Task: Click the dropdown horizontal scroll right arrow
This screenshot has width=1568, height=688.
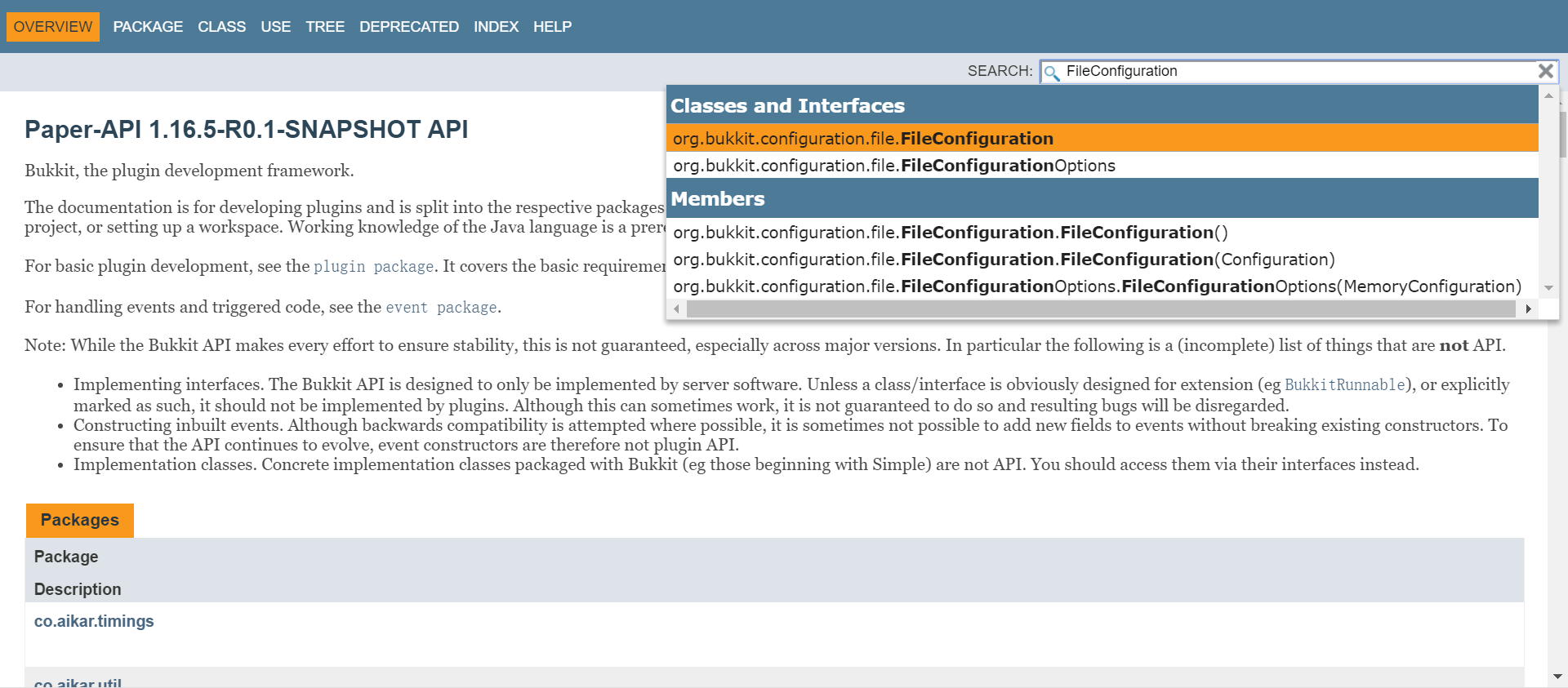Action: point(1528,309)
